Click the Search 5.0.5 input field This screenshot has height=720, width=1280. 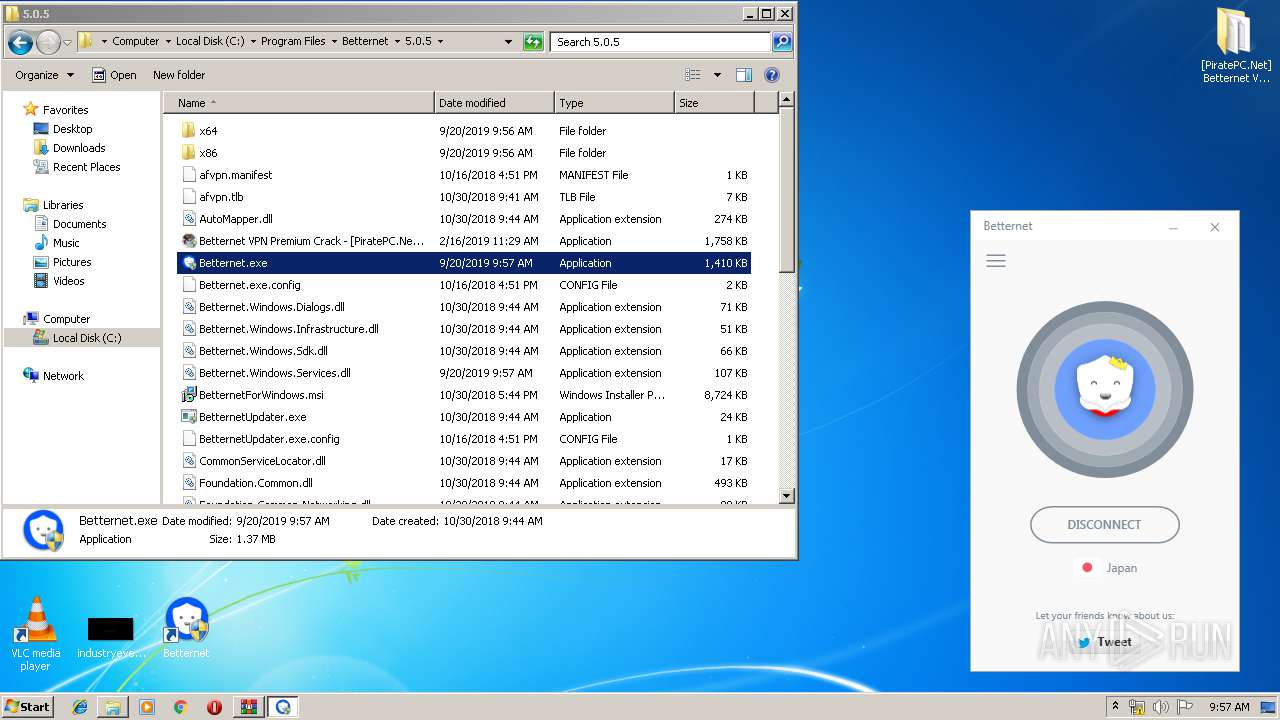tap(660, 42)
